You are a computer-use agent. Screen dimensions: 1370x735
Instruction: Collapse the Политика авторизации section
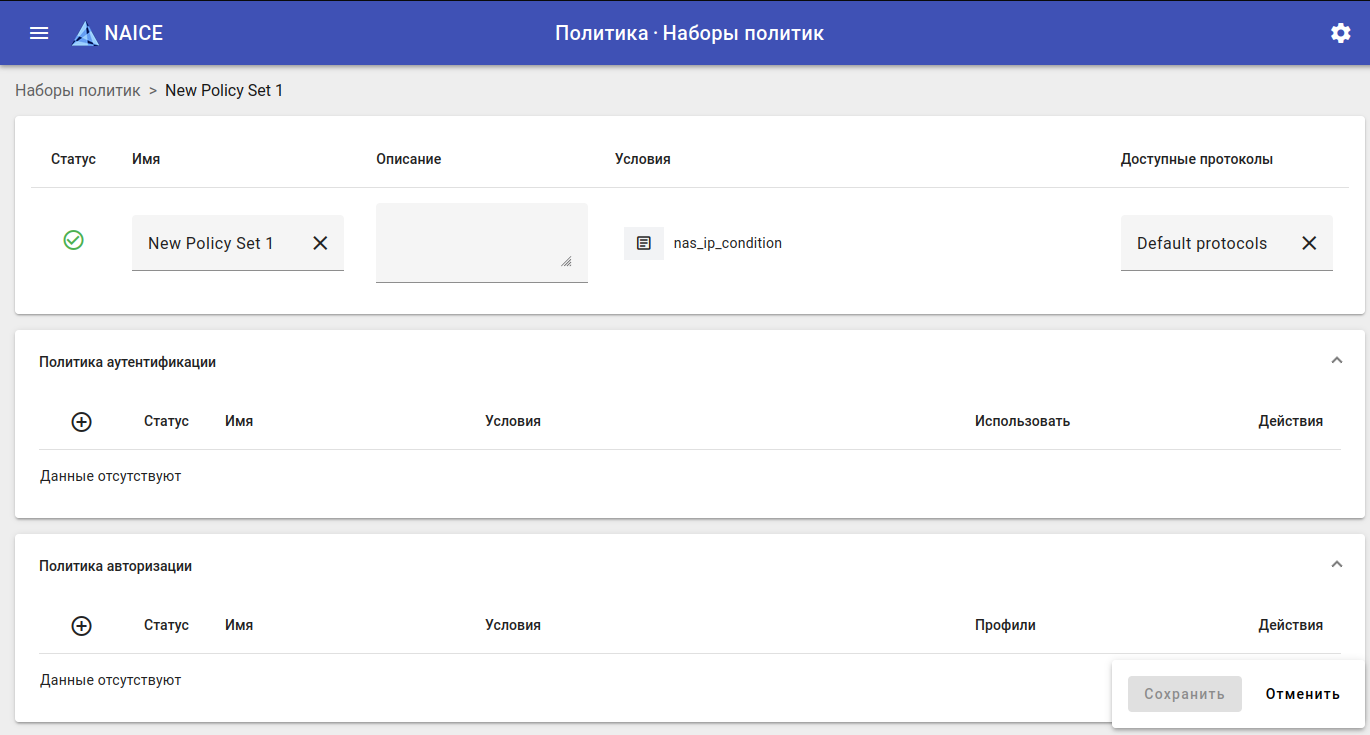click(1337, 564)
